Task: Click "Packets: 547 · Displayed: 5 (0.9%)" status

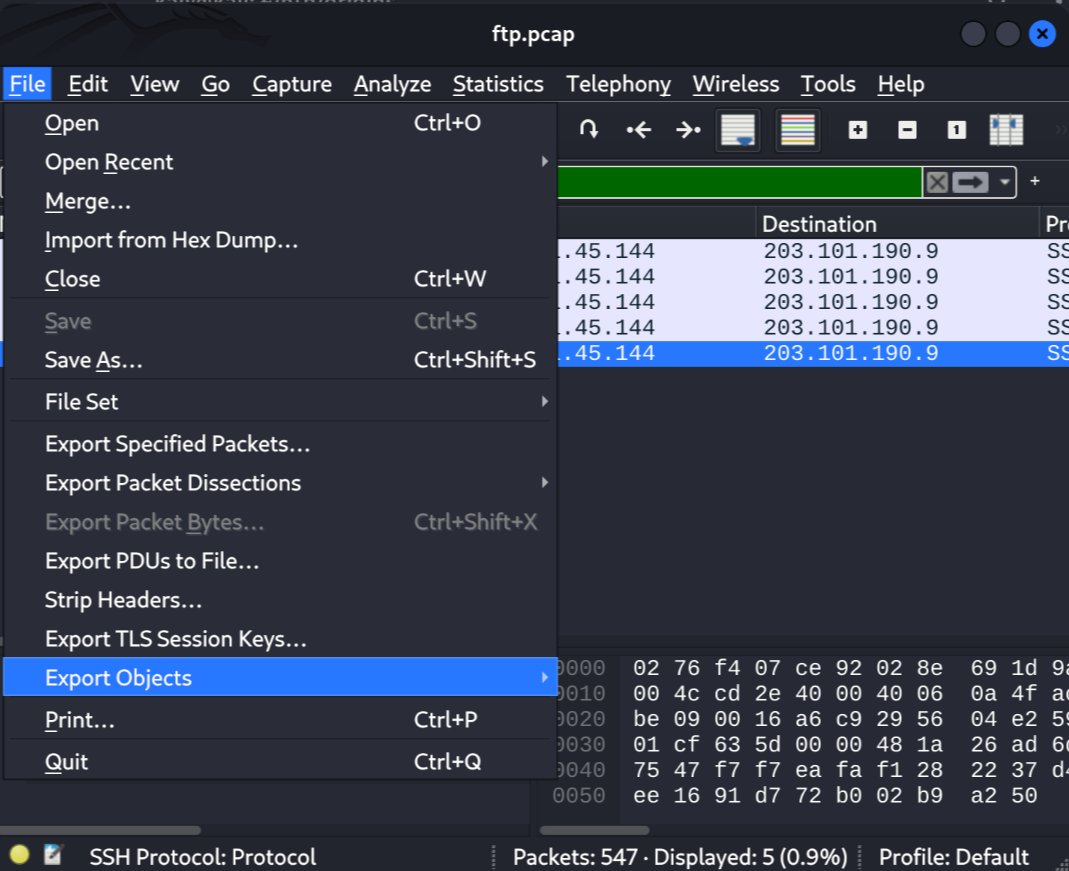Action: click(x=680, y=857)
